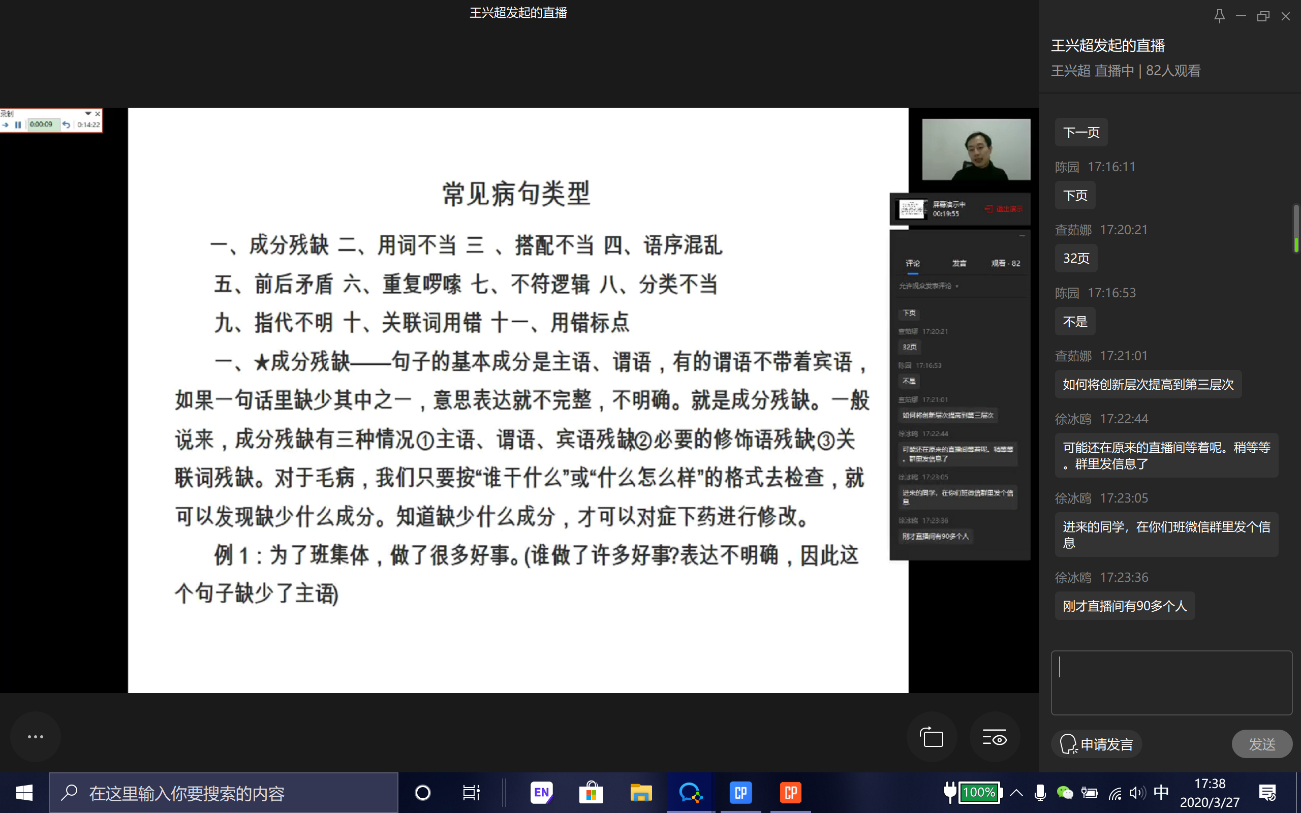Click the next arrow in the recording toolbar
1301x813 pixels.
click(x=6, y=125)
